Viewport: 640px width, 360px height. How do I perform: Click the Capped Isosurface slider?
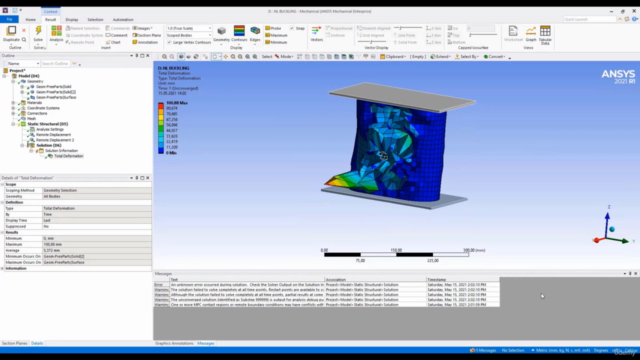[x=483, y=35]
